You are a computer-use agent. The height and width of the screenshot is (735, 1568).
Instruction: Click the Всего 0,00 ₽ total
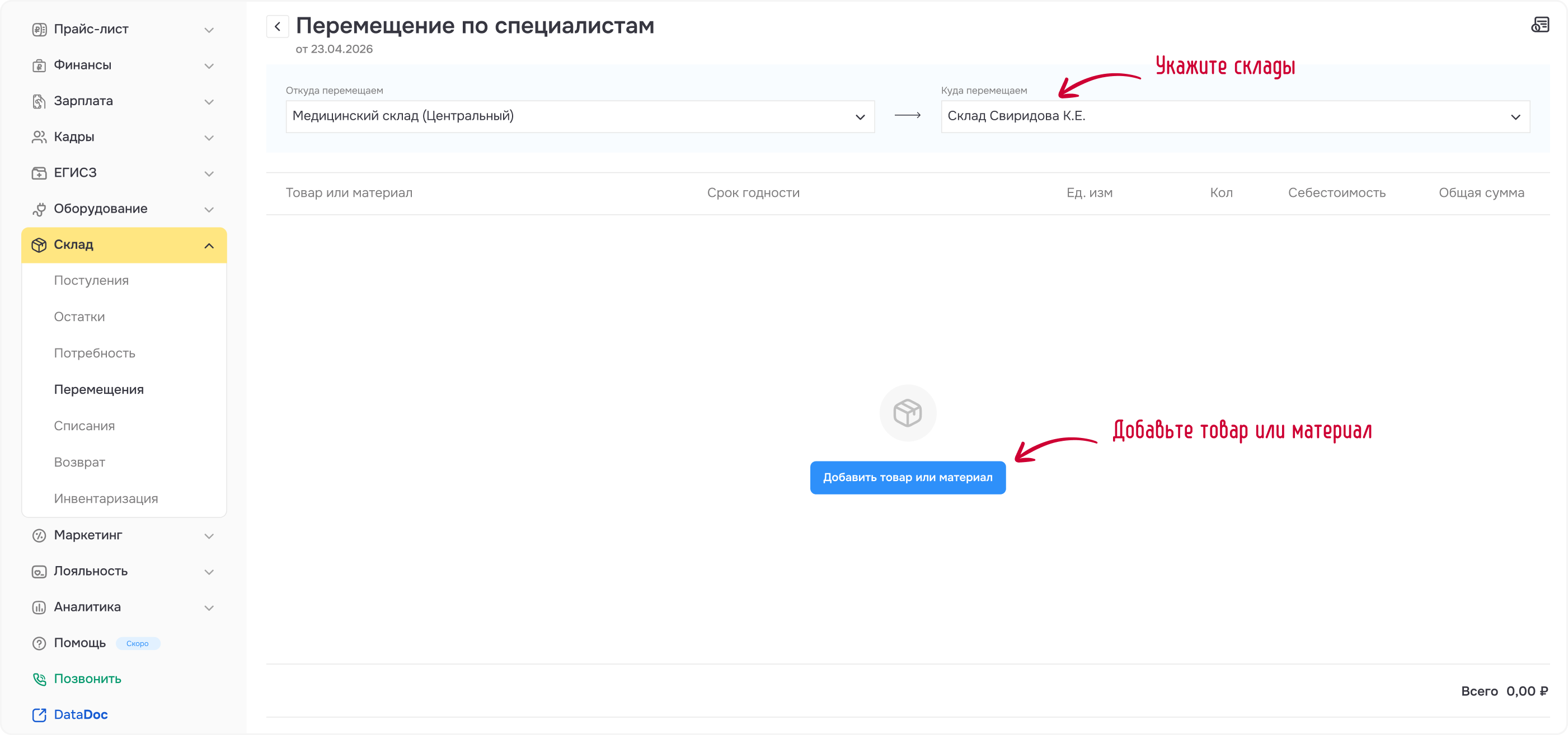[x=1504, y=691]
